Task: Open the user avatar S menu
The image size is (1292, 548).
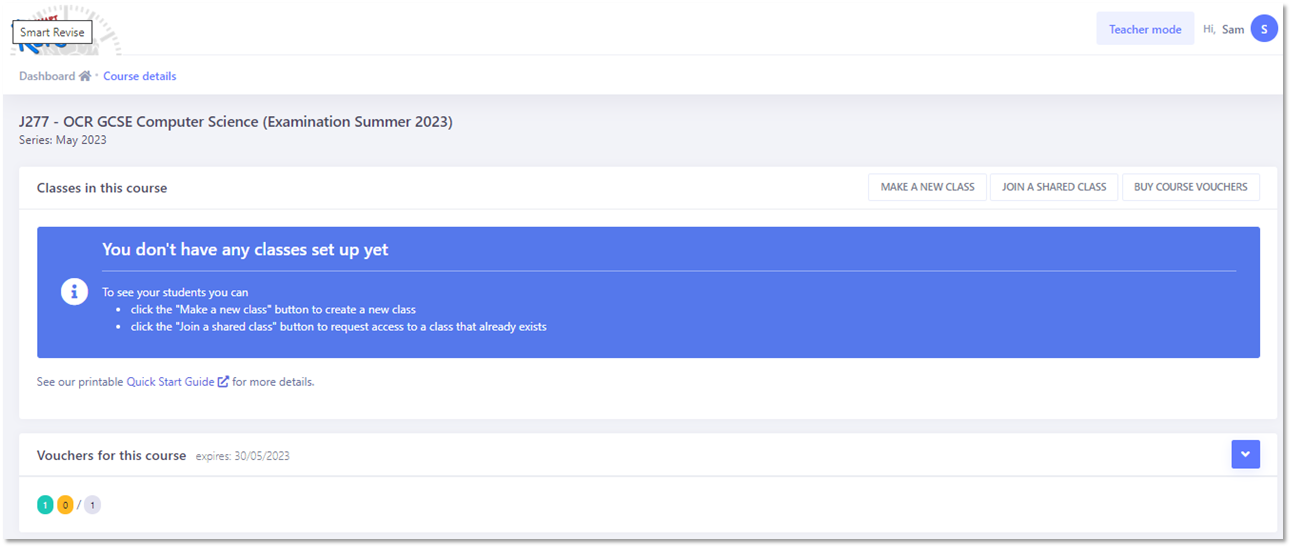Action: pyautogui.click(x=1264, y=29)
